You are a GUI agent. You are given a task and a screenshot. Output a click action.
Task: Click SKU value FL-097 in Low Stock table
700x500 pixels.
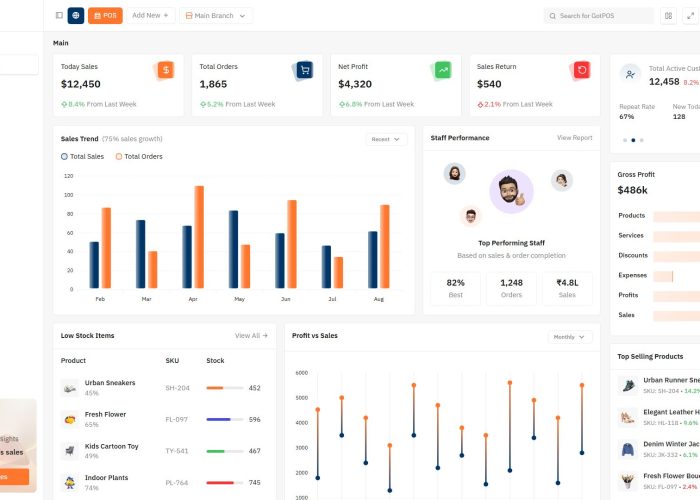[177, 419]
